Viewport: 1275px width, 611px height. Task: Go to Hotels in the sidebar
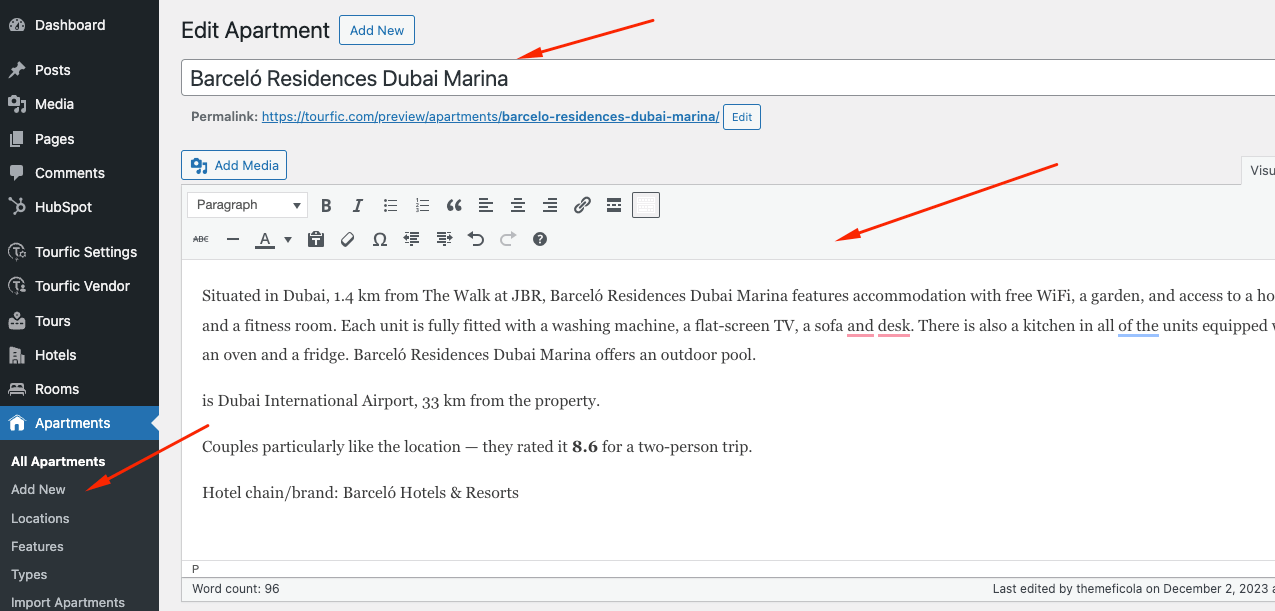pyautogui.click(x=55, y=355)
